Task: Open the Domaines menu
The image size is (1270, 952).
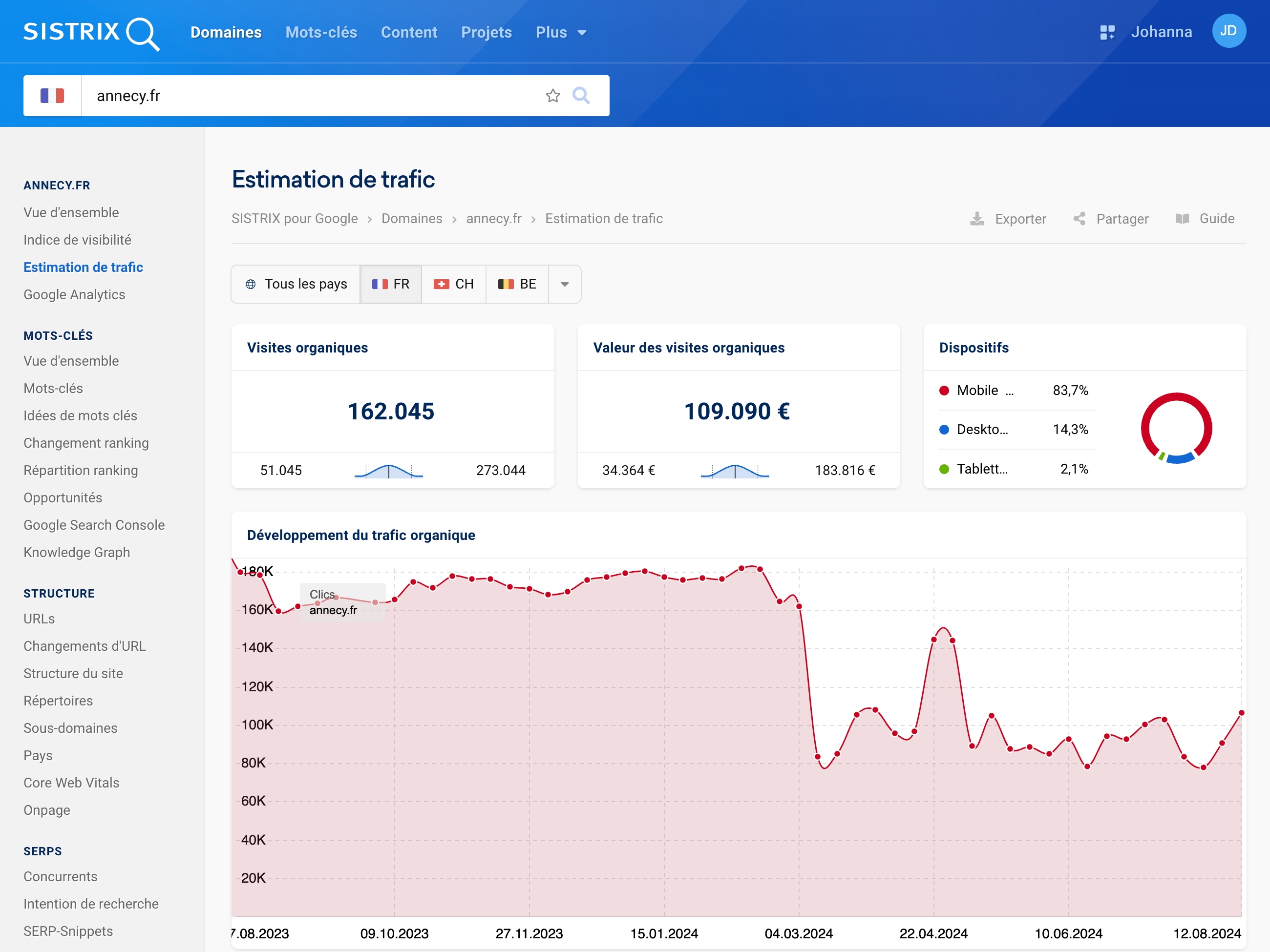Action: (x=226, y=33)
